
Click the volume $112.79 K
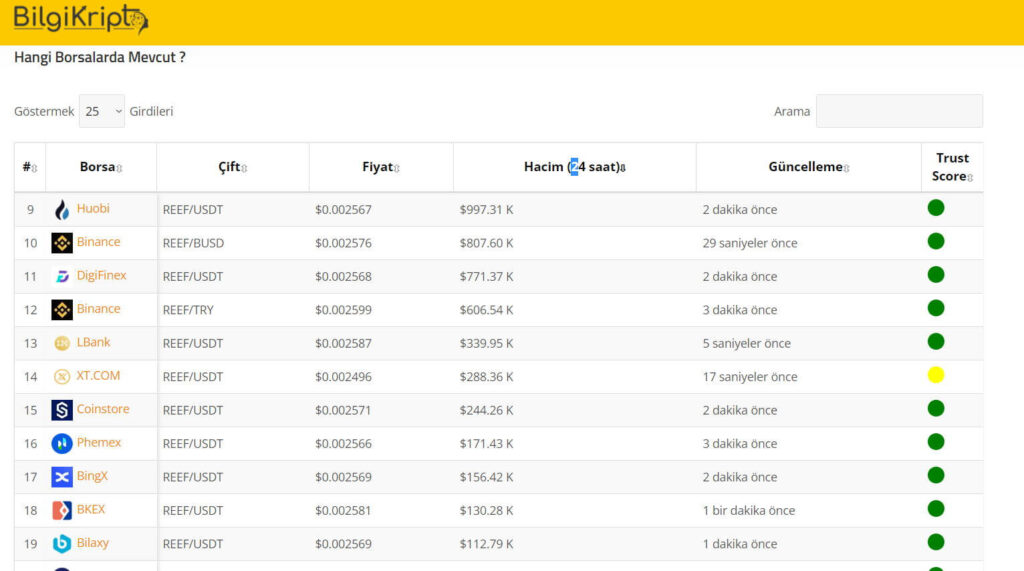pos(487,544)
